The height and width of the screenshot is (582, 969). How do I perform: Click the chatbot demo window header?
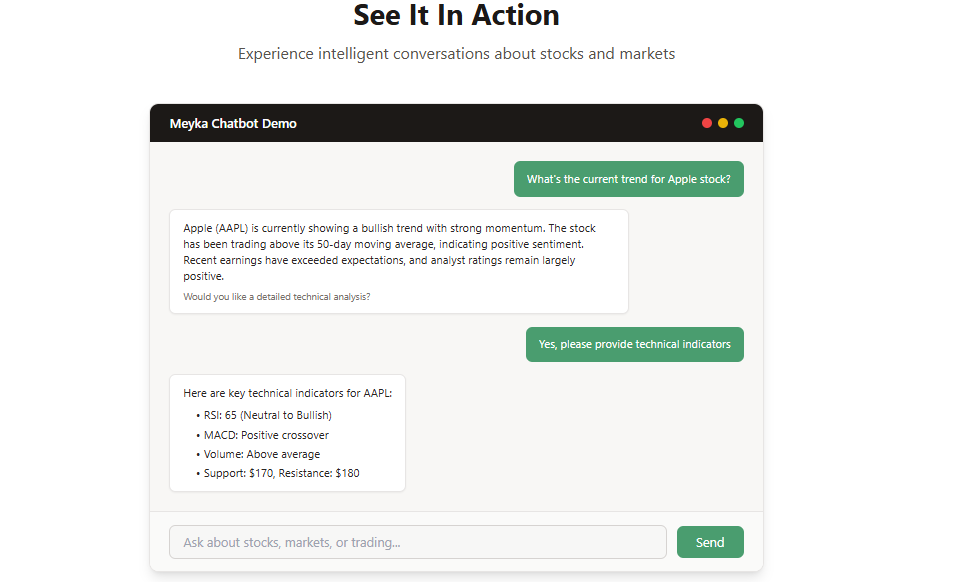(456, 122)
